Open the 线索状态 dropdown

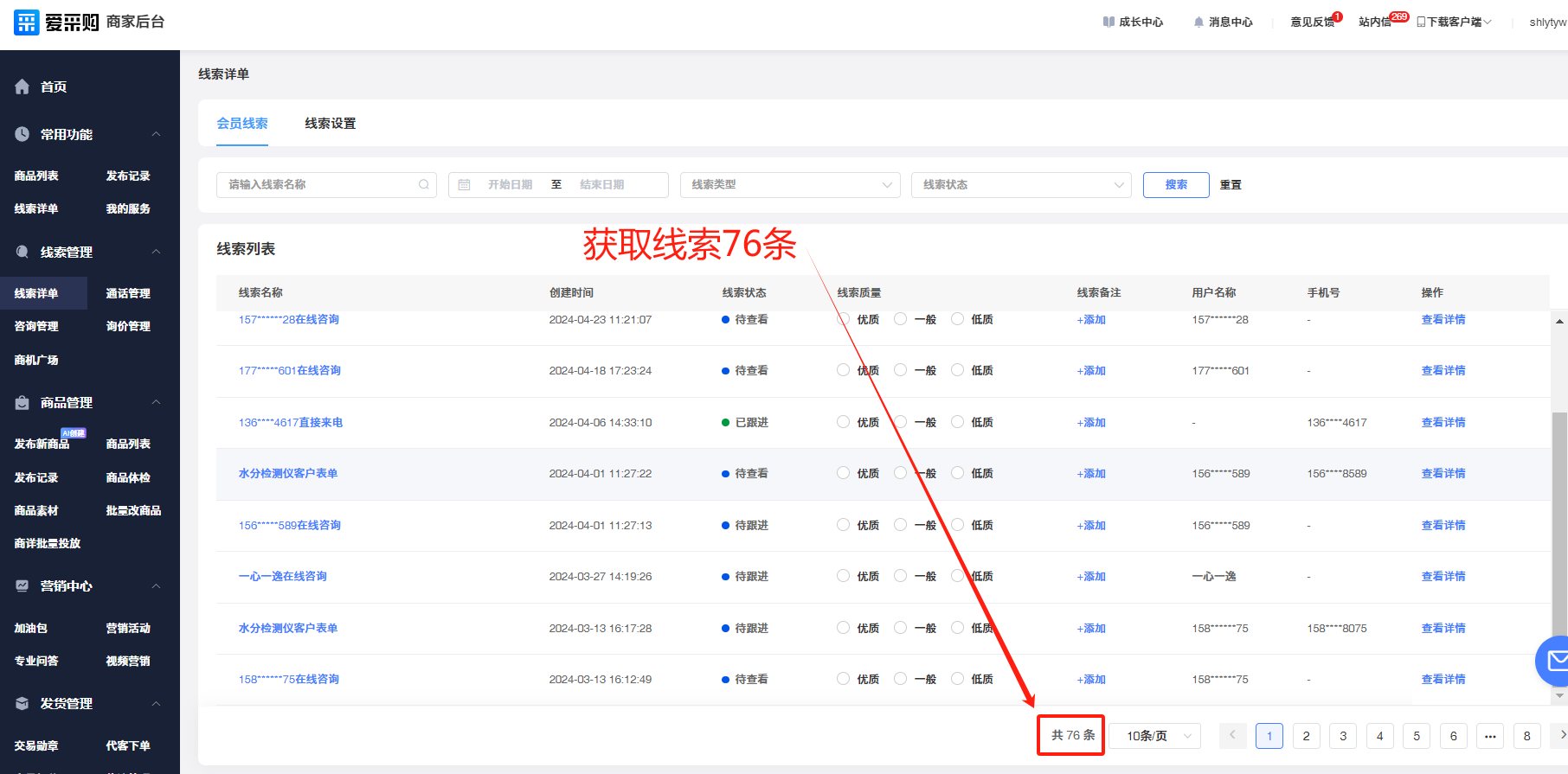click(1021, 184)
